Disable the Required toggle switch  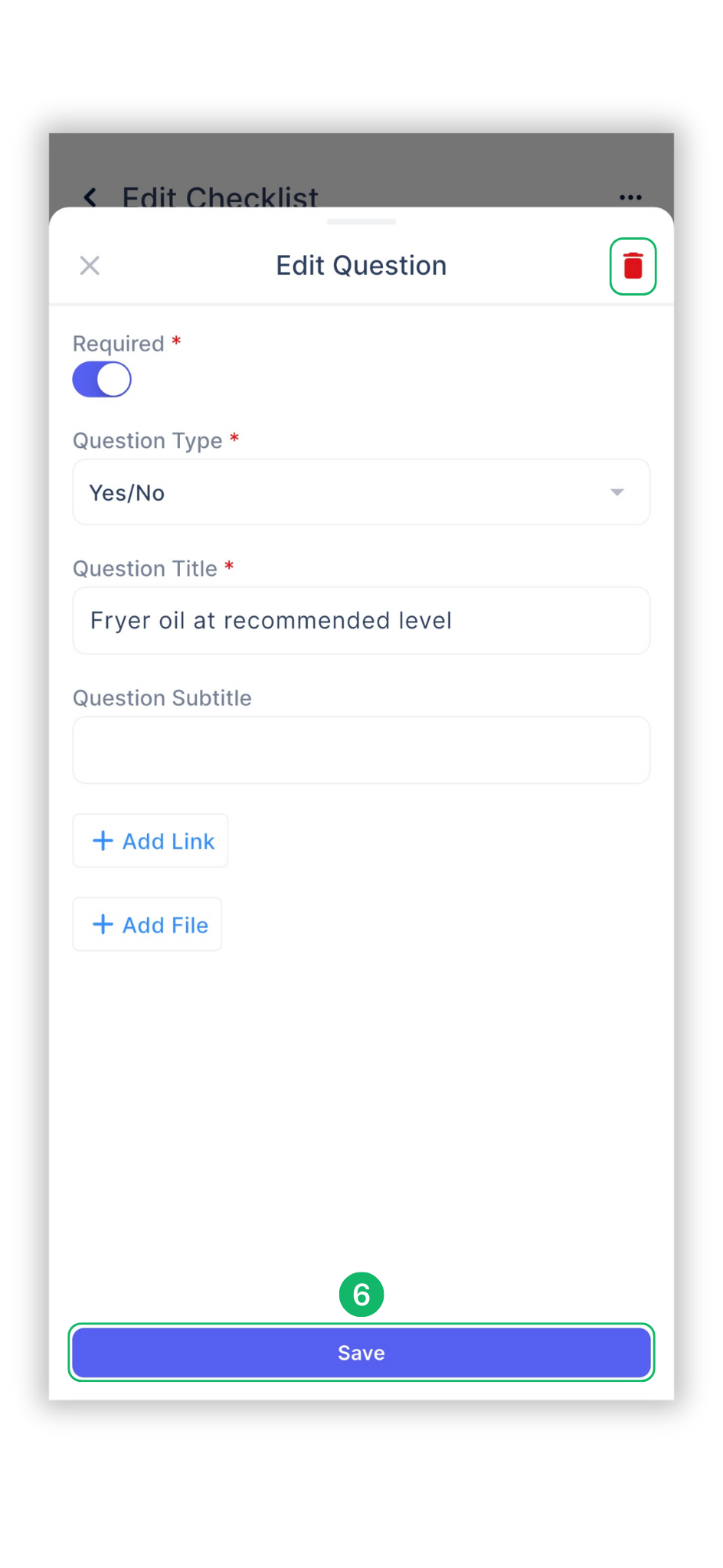coord(101,378)
